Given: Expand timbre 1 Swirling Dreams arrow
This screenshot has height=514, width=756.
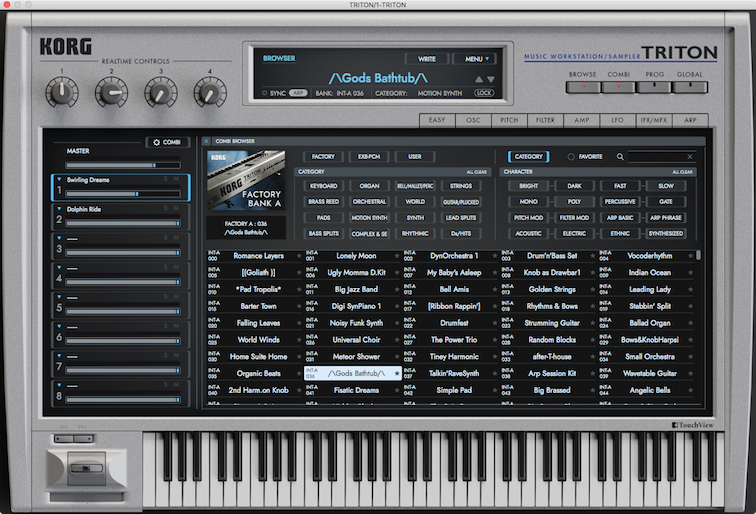Looking at the screenshot, I should 59,179.
